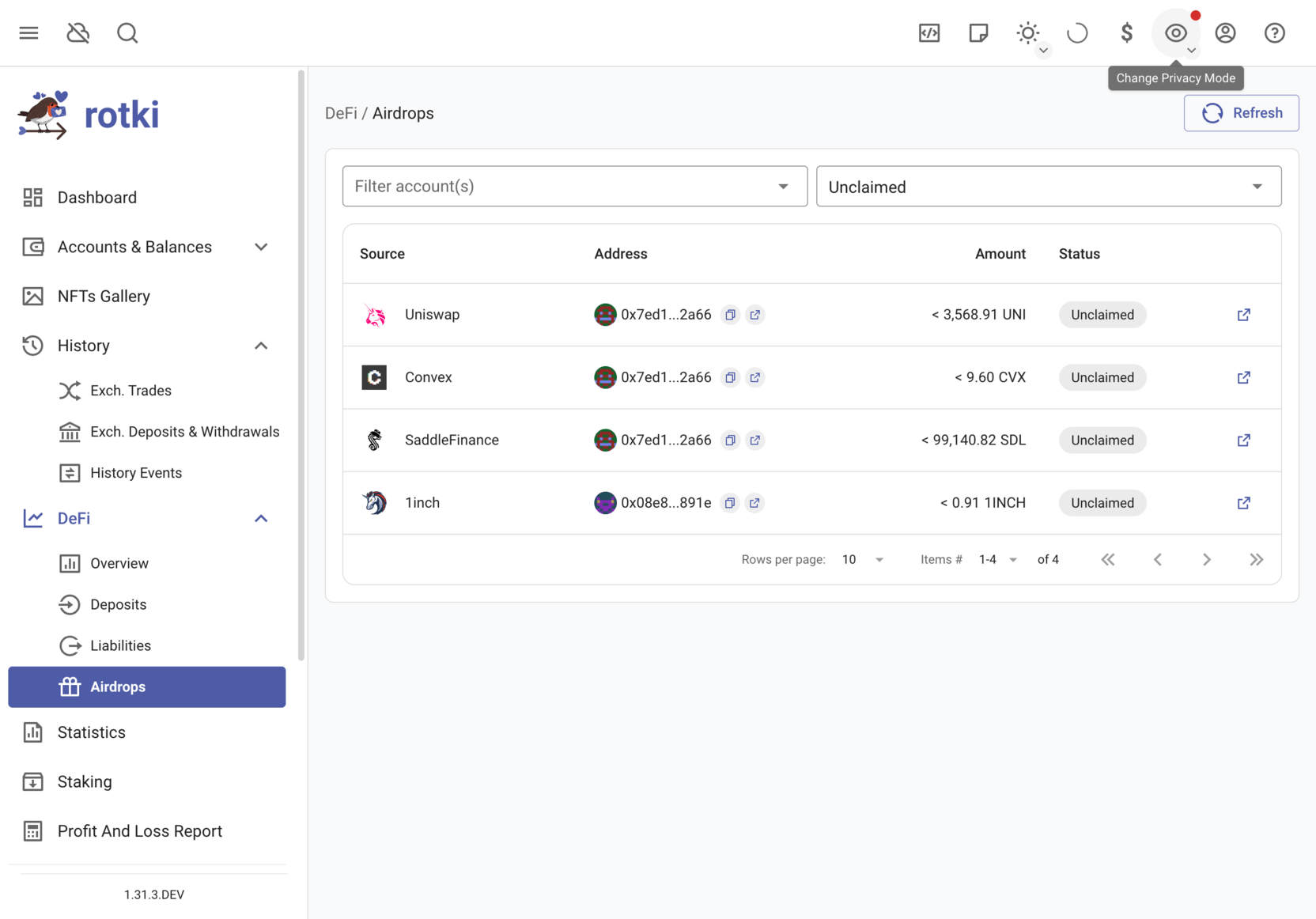Collapse the DeFi section chevron
The height and width of the screenshot is (919, 1316).
pos(261,519)
